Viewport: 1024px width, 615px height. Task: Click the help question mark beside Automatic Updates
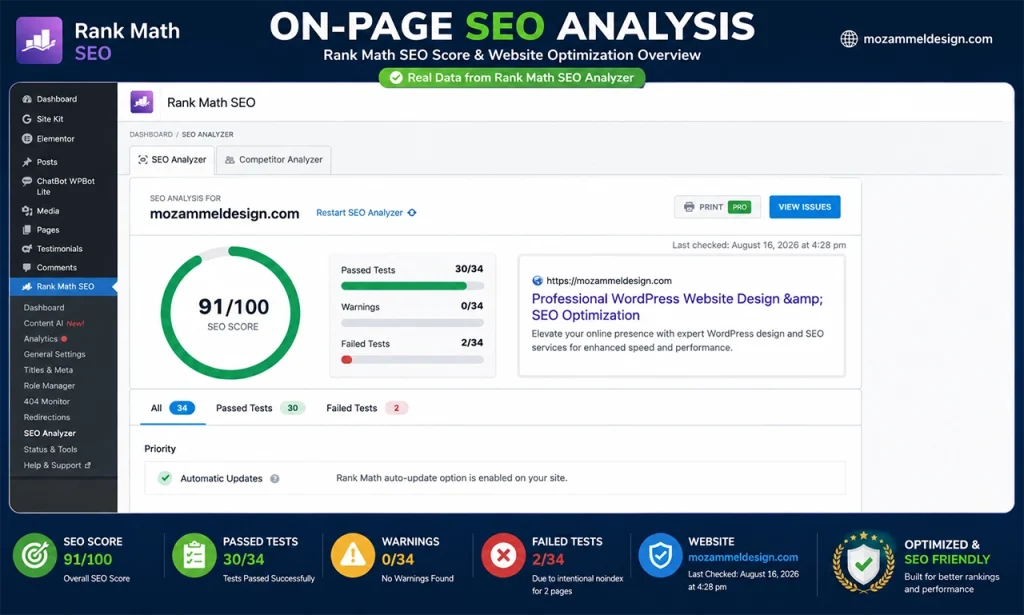point(275,479)
